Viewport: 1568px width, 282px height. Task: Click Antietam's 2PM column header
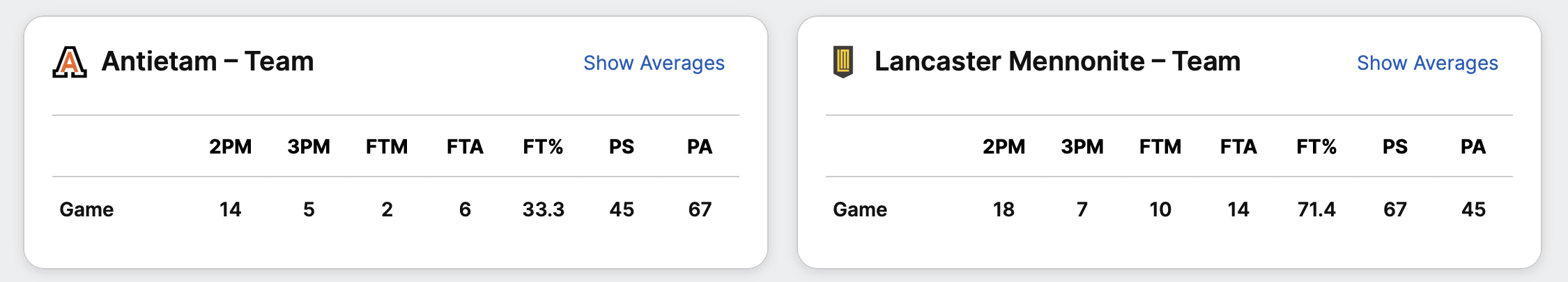click(x=231, y=147)
